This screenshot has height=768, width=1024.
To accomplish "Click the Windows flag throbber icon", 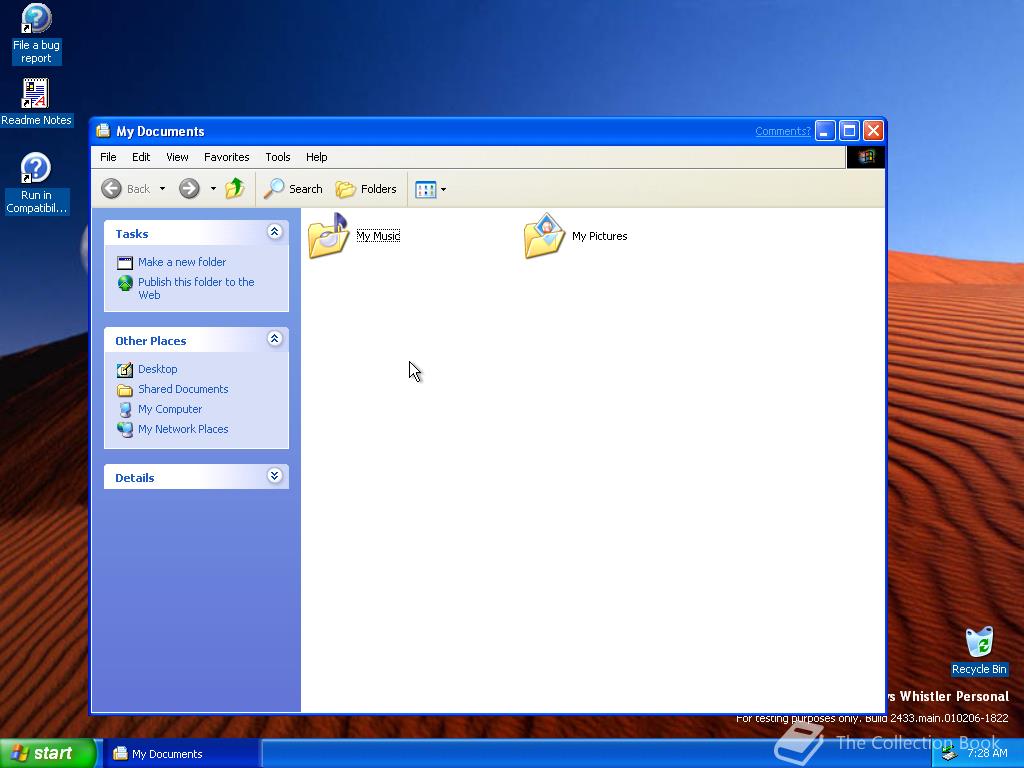I will click(x=866, y=157).
